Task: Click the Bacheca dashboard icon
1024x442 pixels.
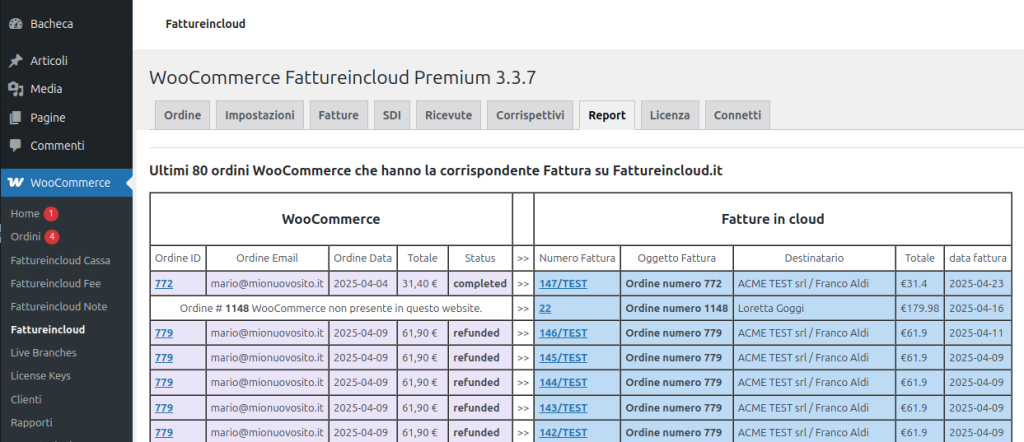Action: coord(16,24)
